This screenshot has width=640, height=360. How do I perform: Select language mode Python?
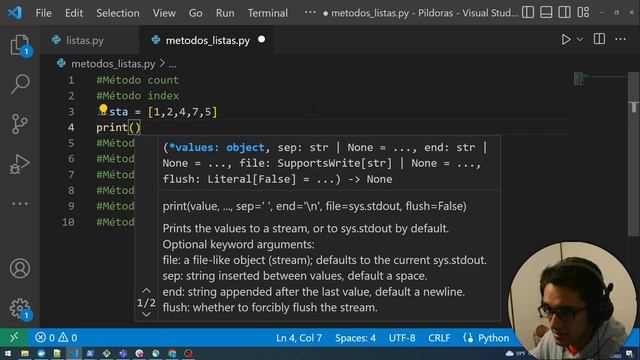click(x=493, y=338)
